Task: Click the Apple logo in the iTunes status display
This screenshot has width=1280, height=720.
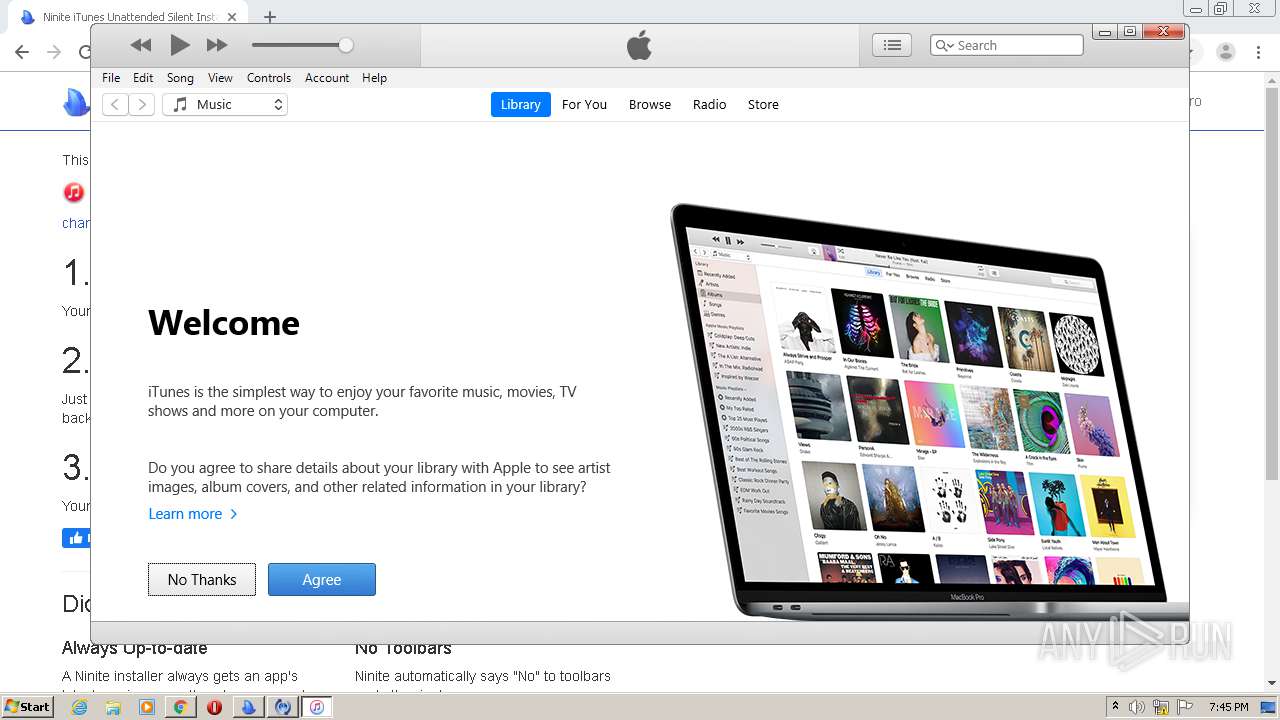Action: [x=639, y=45]
